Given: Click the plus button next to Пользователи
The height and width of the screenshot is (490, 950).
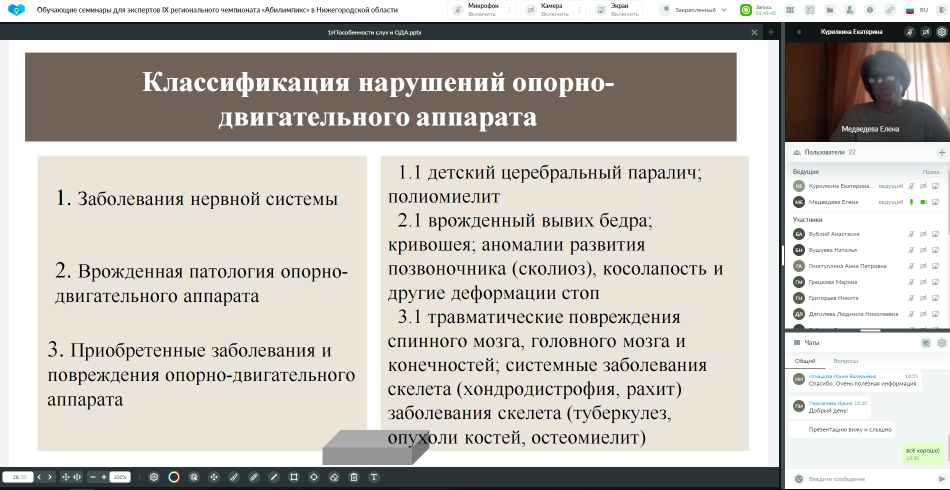Looking at the screenshot, I should 941,152.
